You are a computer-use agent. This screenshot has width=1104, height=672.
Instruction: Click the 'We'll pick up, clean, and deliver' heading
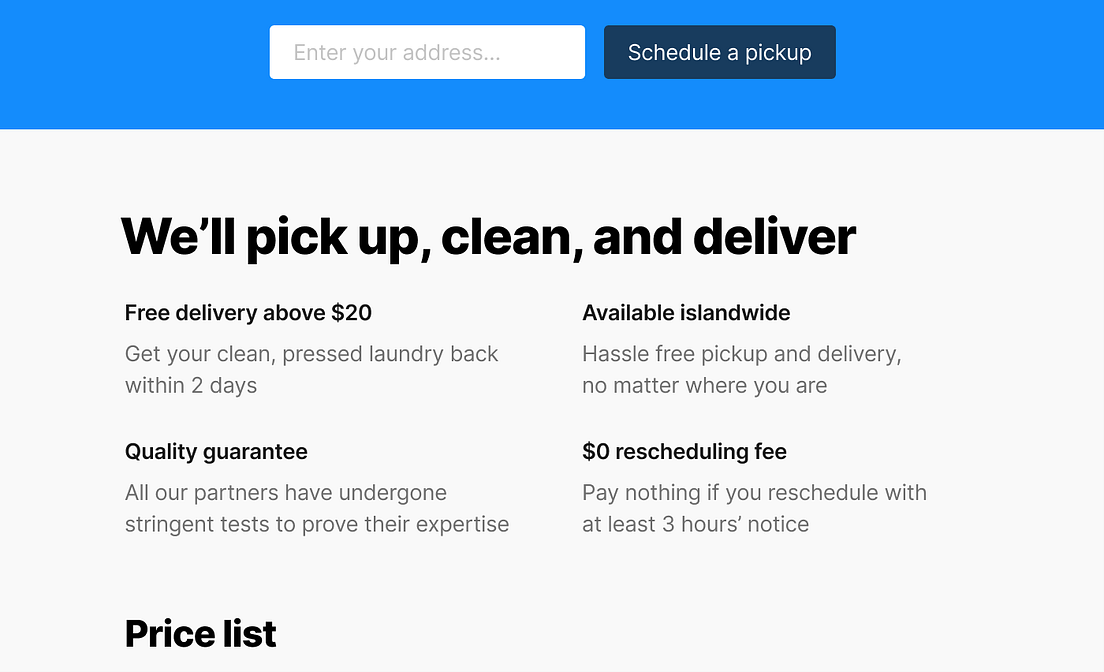pos(487,236)
